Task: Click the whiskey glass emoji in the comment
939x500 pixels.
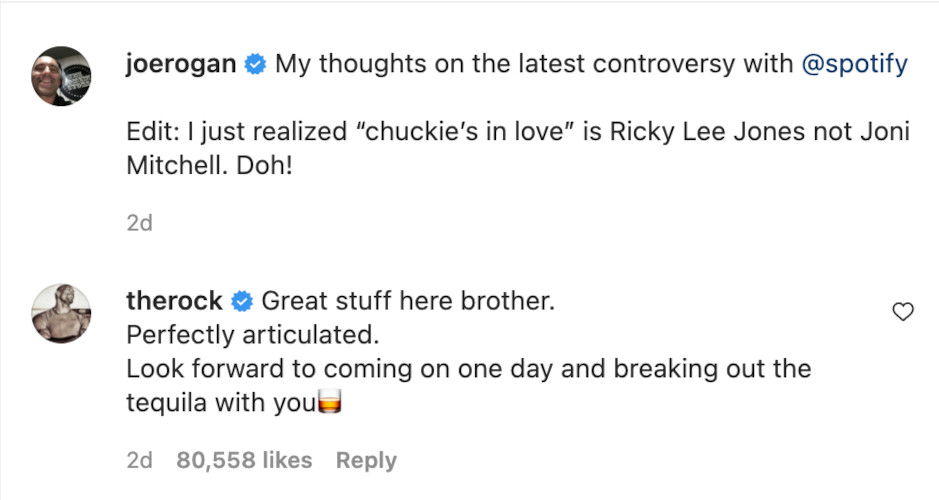Action: (330, 404)
